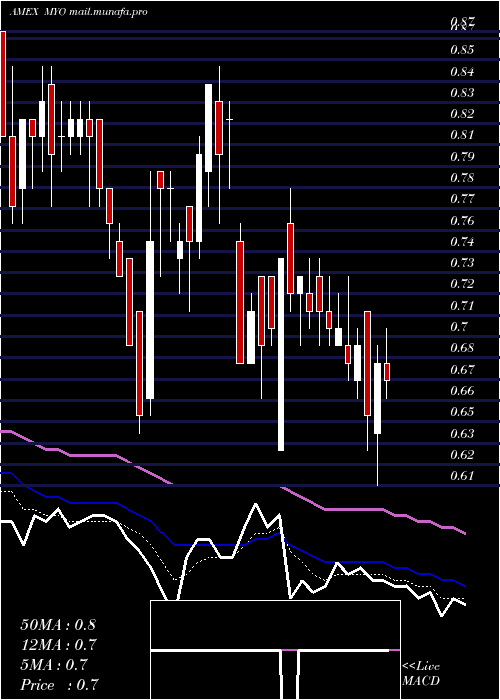Click the 0.82 price axis label

click(462, 114)
